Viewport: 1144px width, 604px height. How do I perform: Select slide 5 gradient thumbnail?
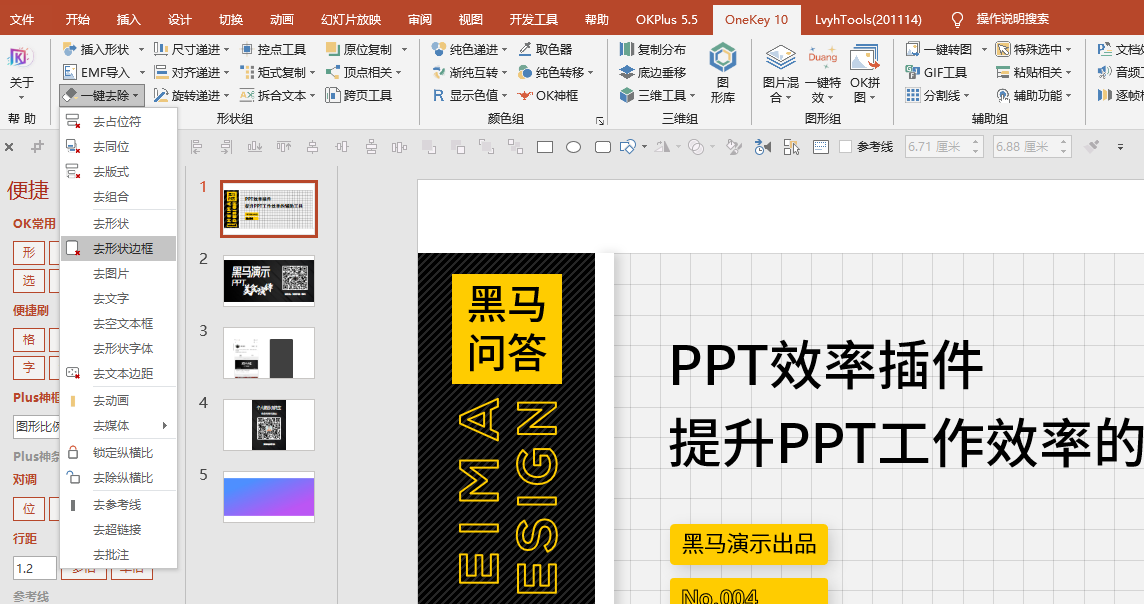pyautogui.click(x=268, y=497)
